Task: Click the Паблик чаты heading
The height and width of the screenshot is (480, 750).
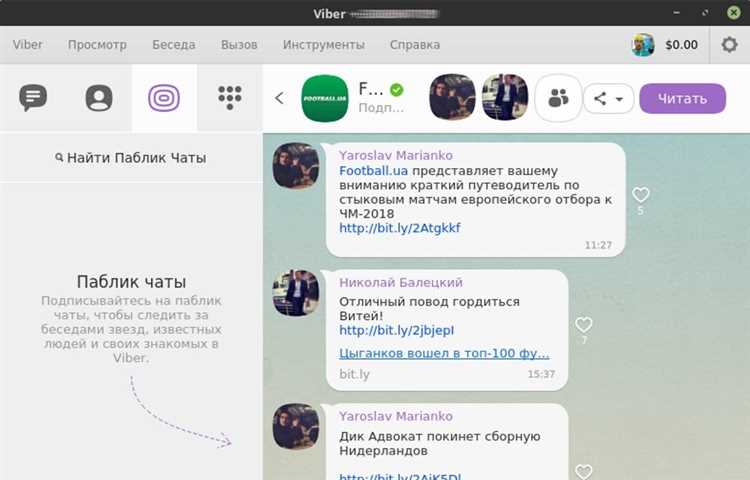Action: click(x=131, y=282)
